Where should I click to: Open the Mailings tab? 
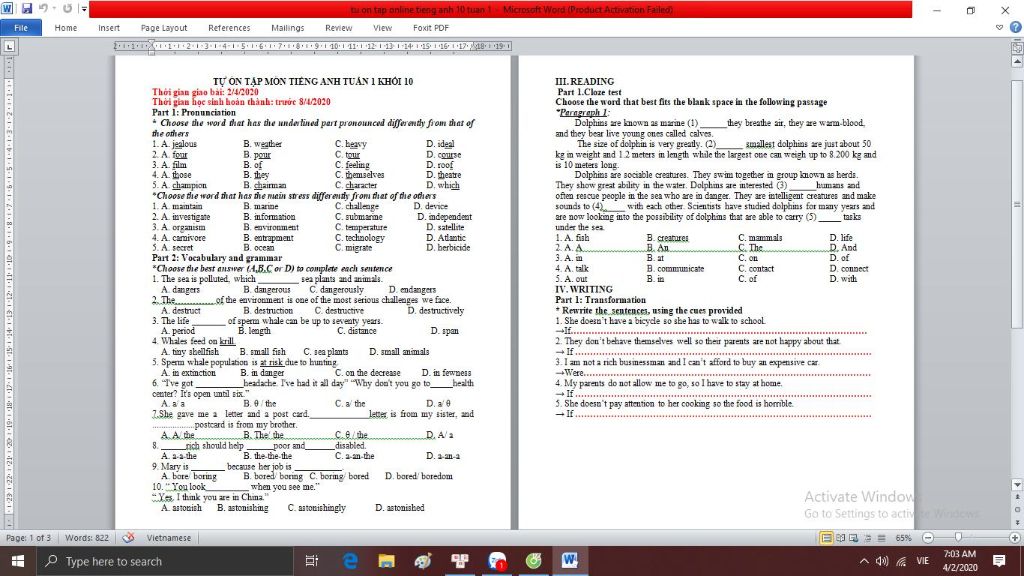[287, 28]
